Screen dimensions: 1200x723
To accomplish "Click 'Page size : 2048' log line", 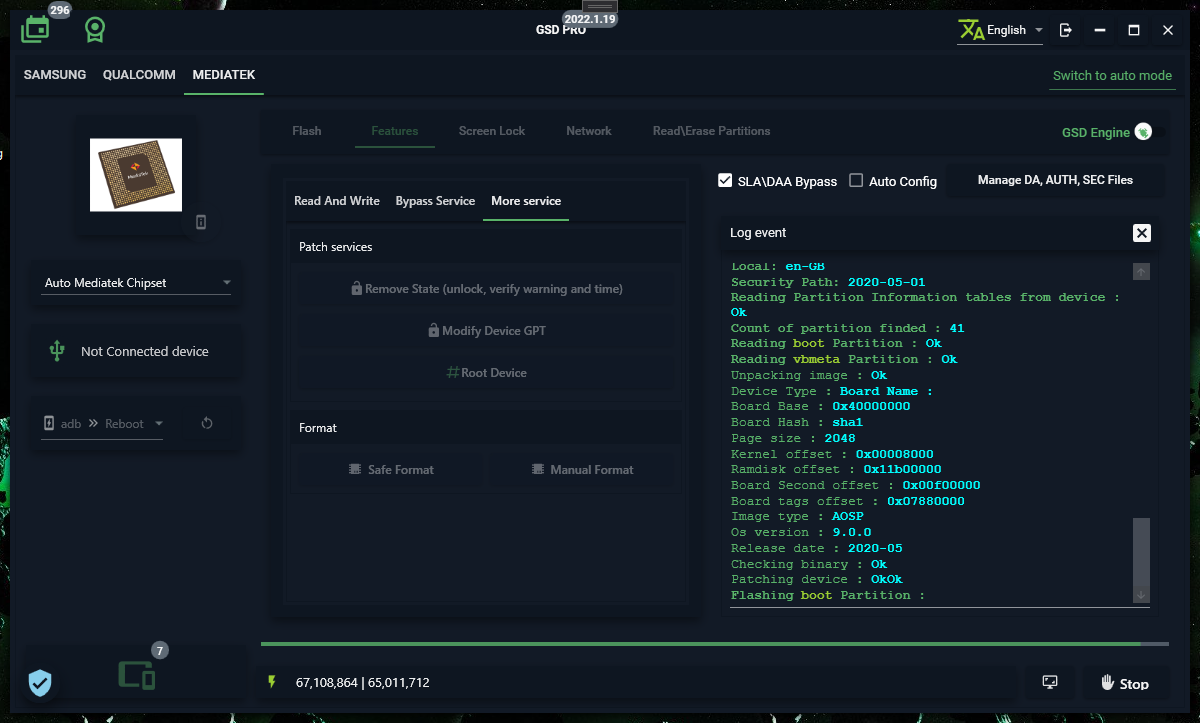I will [793, 438].
